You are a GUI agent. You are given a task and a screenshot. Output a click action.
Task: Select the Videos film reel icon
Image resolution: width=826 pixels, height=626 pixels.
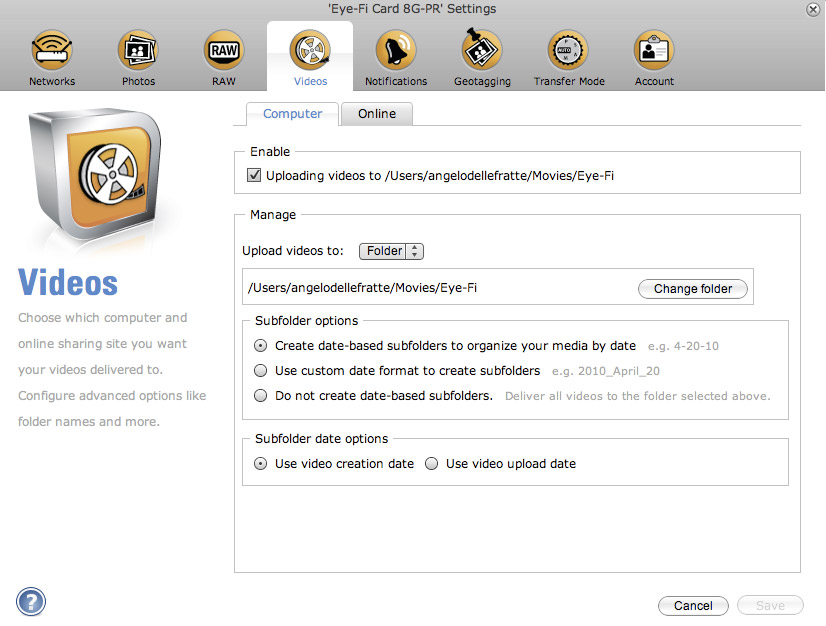[x=310, y=50]
